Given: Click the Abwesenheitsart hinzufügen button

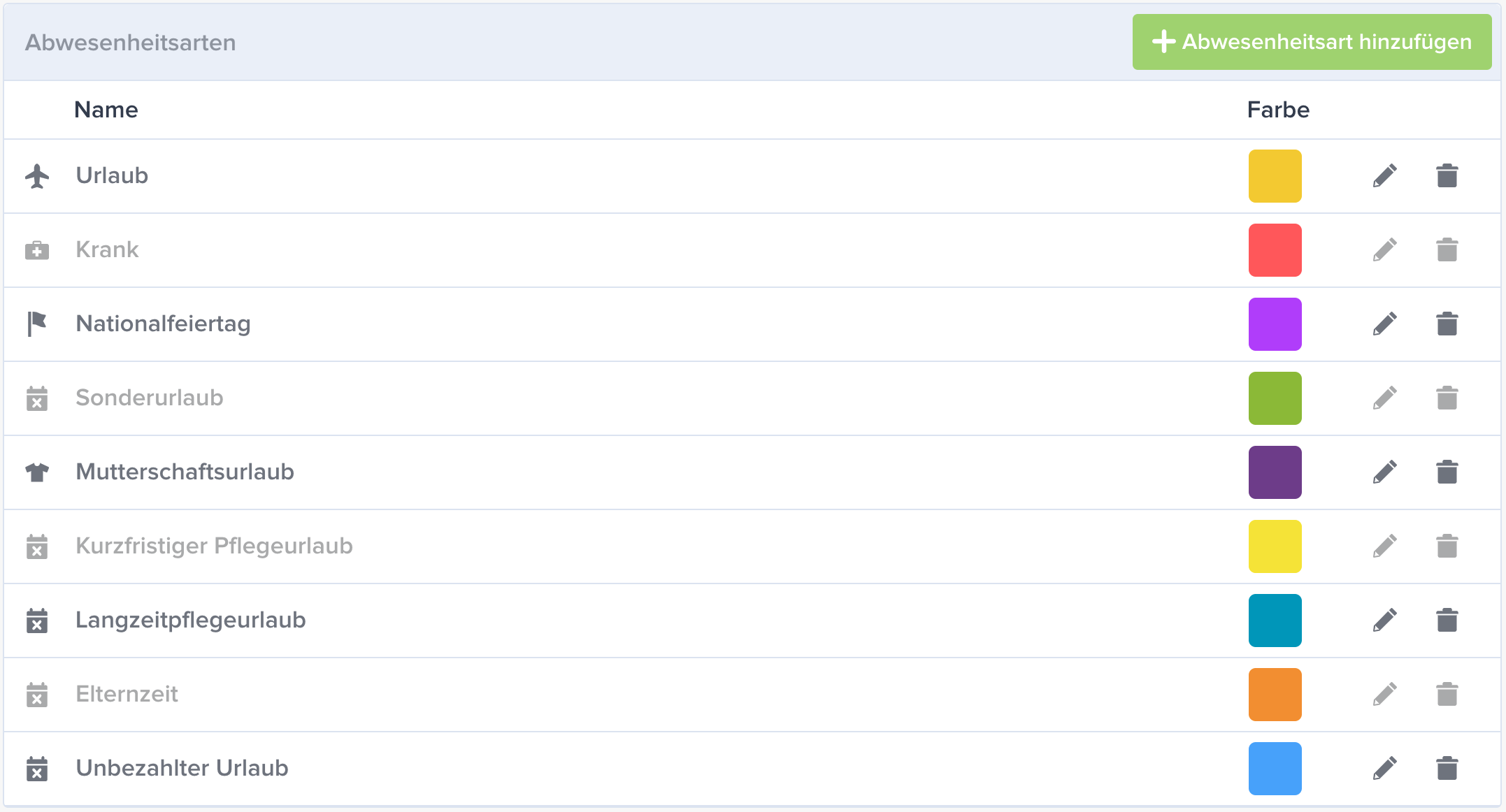Looking at the screenshot, I should (1312, 42).
